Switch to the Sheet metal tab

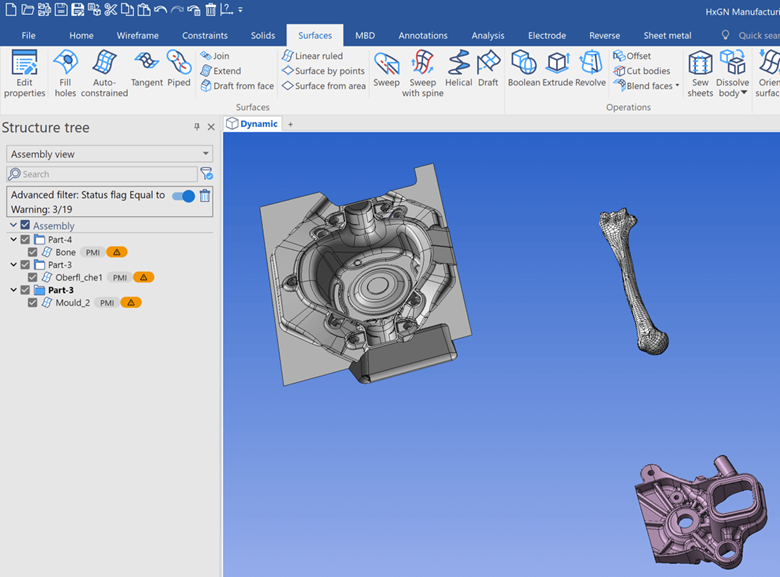[x=667, y=35]
